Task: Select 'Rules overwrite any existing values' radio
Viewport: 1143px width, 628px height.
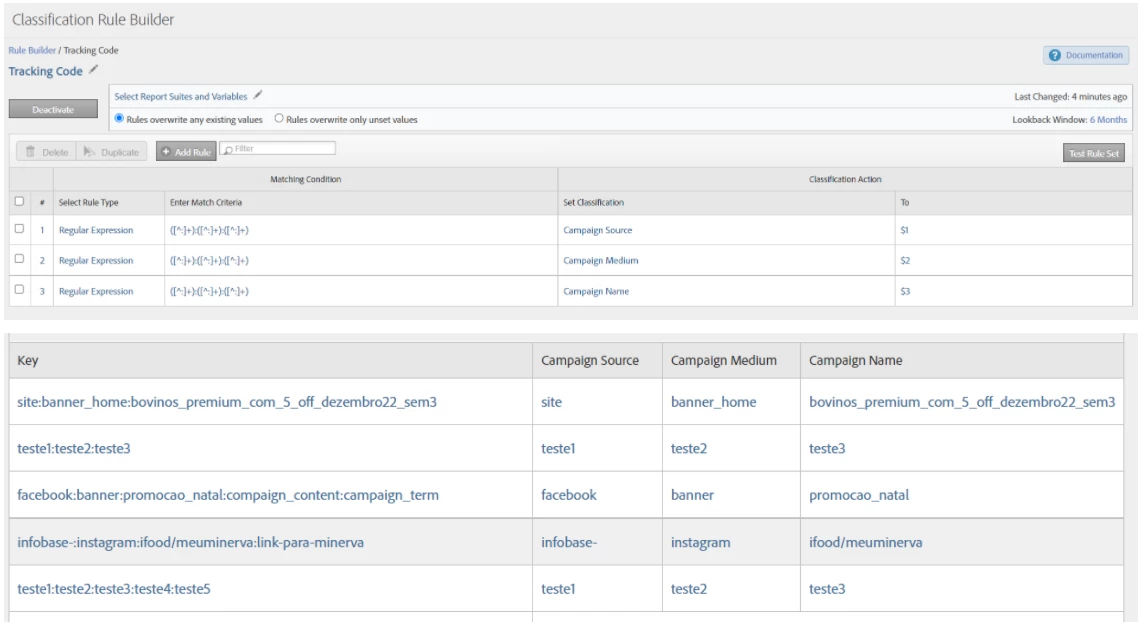Action: [x=119, y=118]
